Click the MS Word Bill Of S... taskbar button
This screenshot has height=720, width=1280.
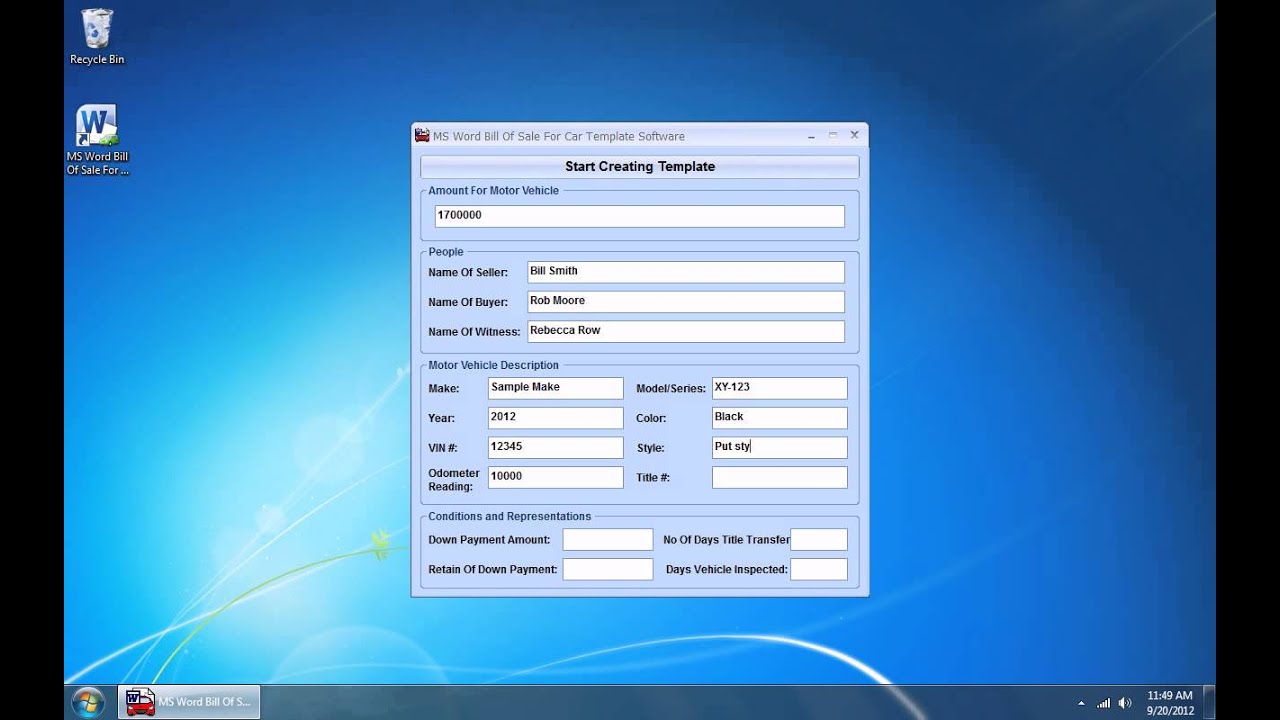[x=189, y=702]
